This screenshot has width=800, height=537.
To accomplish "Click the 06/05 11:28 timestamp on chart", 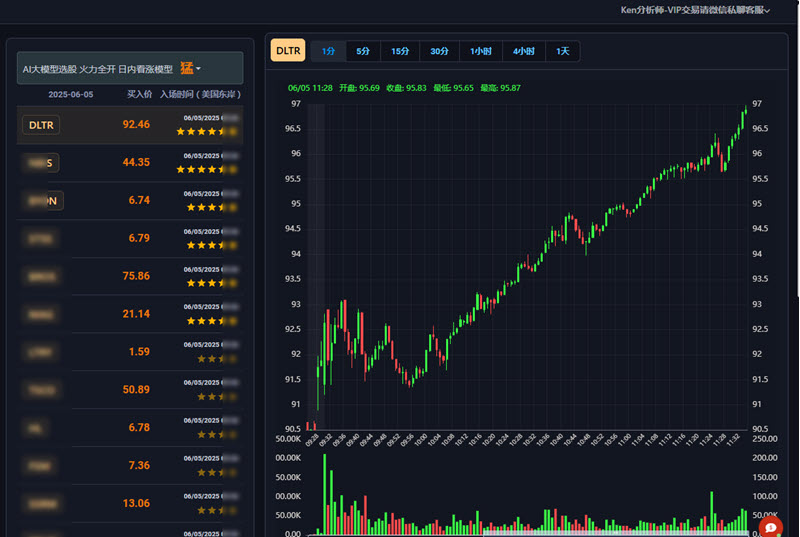I will 310,88.
